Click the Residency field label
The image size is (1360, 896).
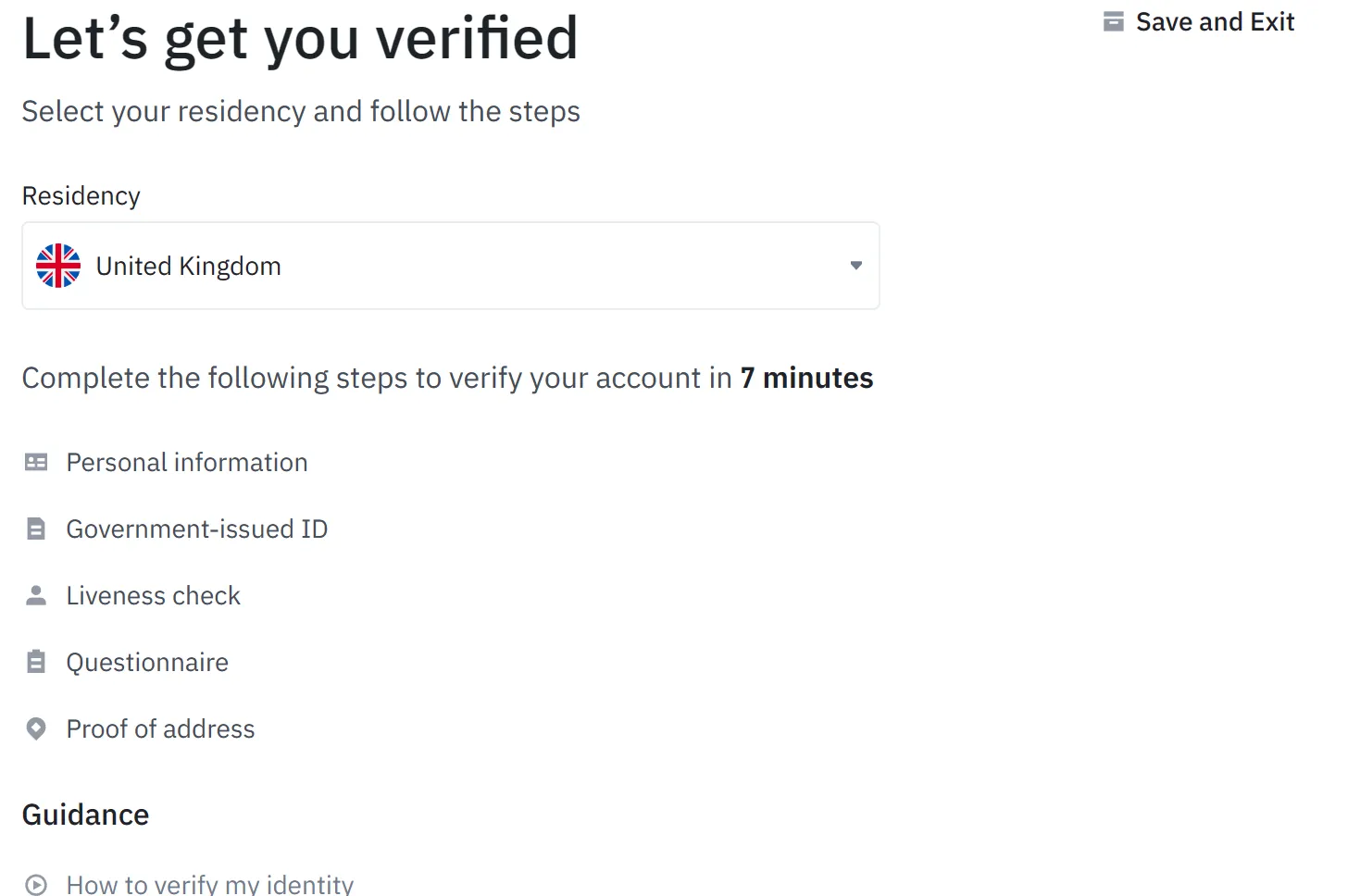point(81,196)
